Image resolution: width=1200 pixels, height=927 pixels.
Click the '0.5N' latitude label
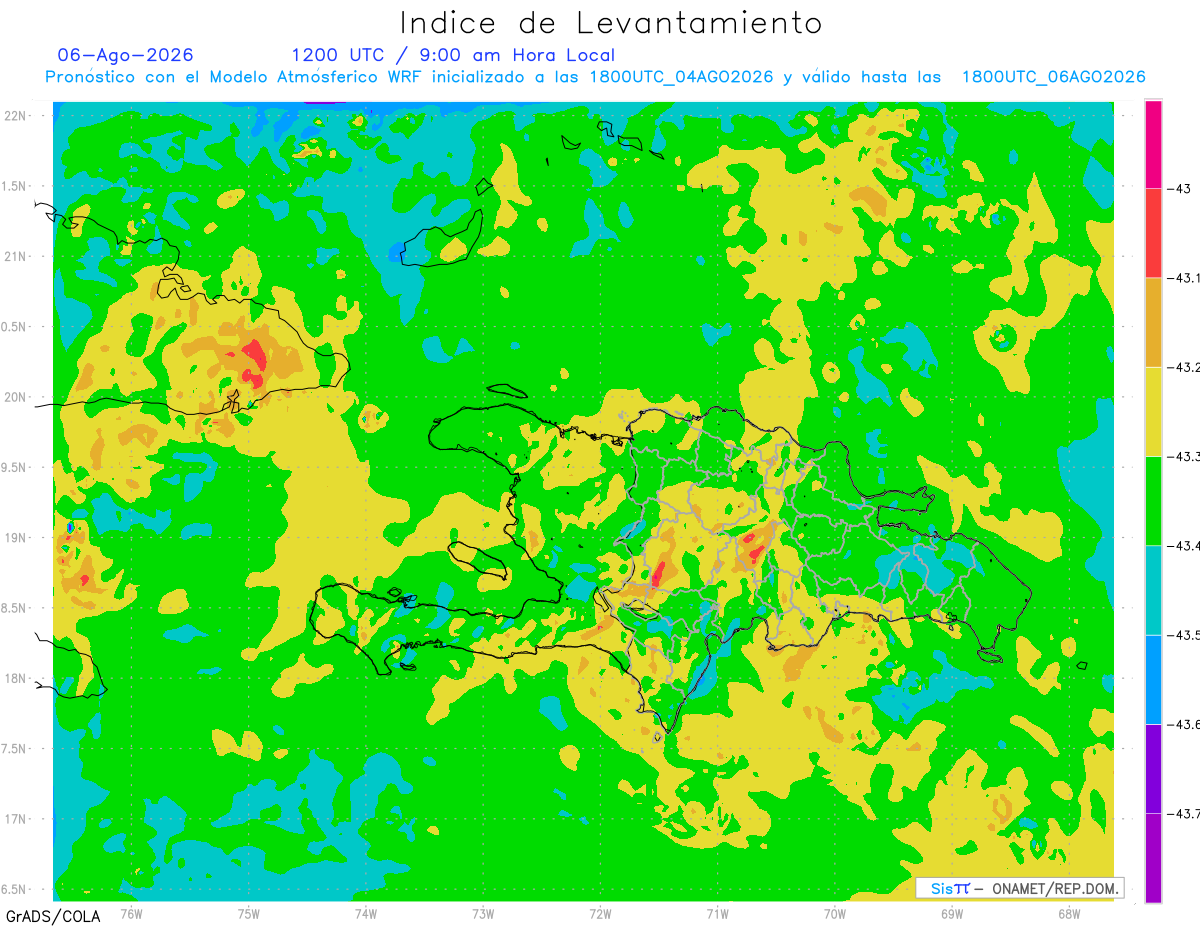(x=14, y=327)
